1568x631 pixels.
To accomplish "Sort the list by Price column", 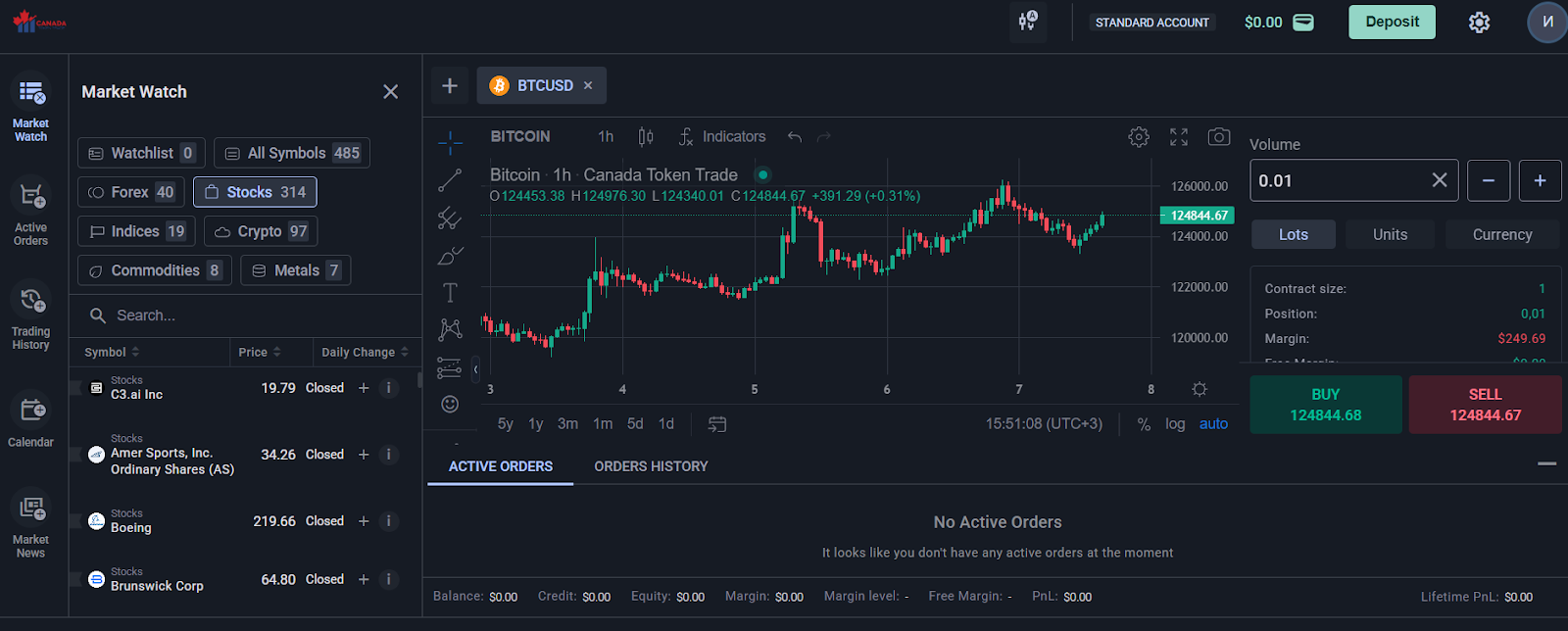I will pos(259,352).
